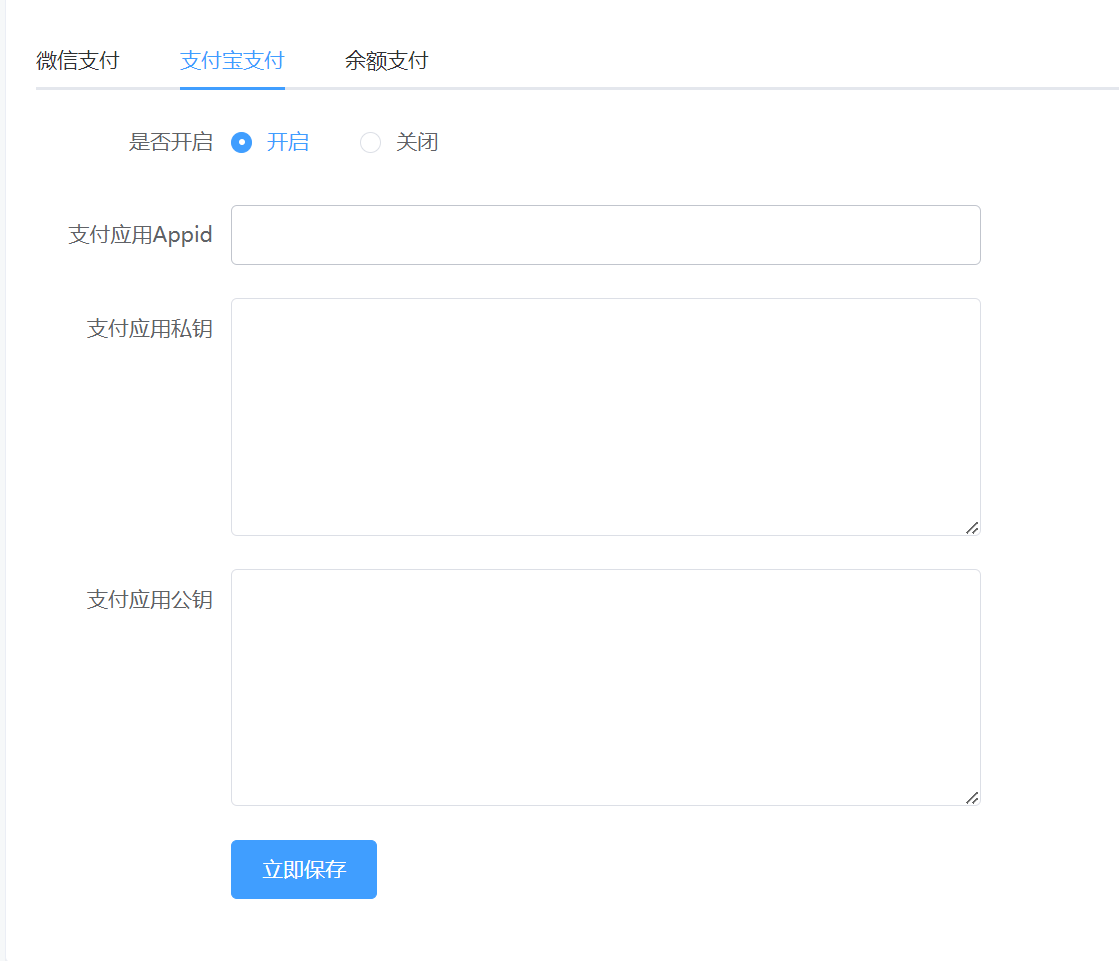Click the 支付应用公钥 label

coord(150,599)
